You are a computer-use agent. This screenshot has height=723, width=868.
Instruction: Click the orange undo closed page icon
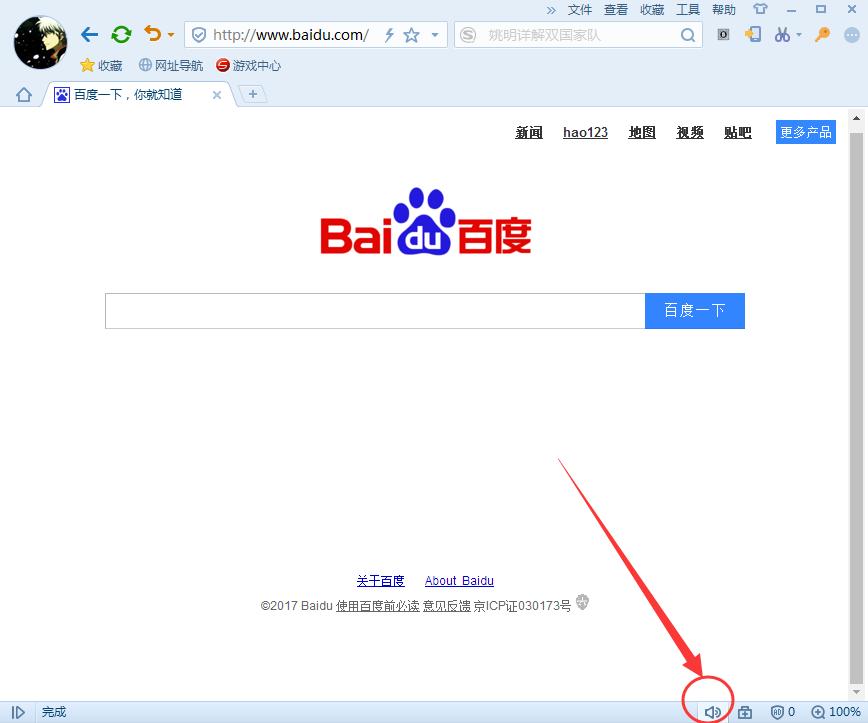click(152, 35)
